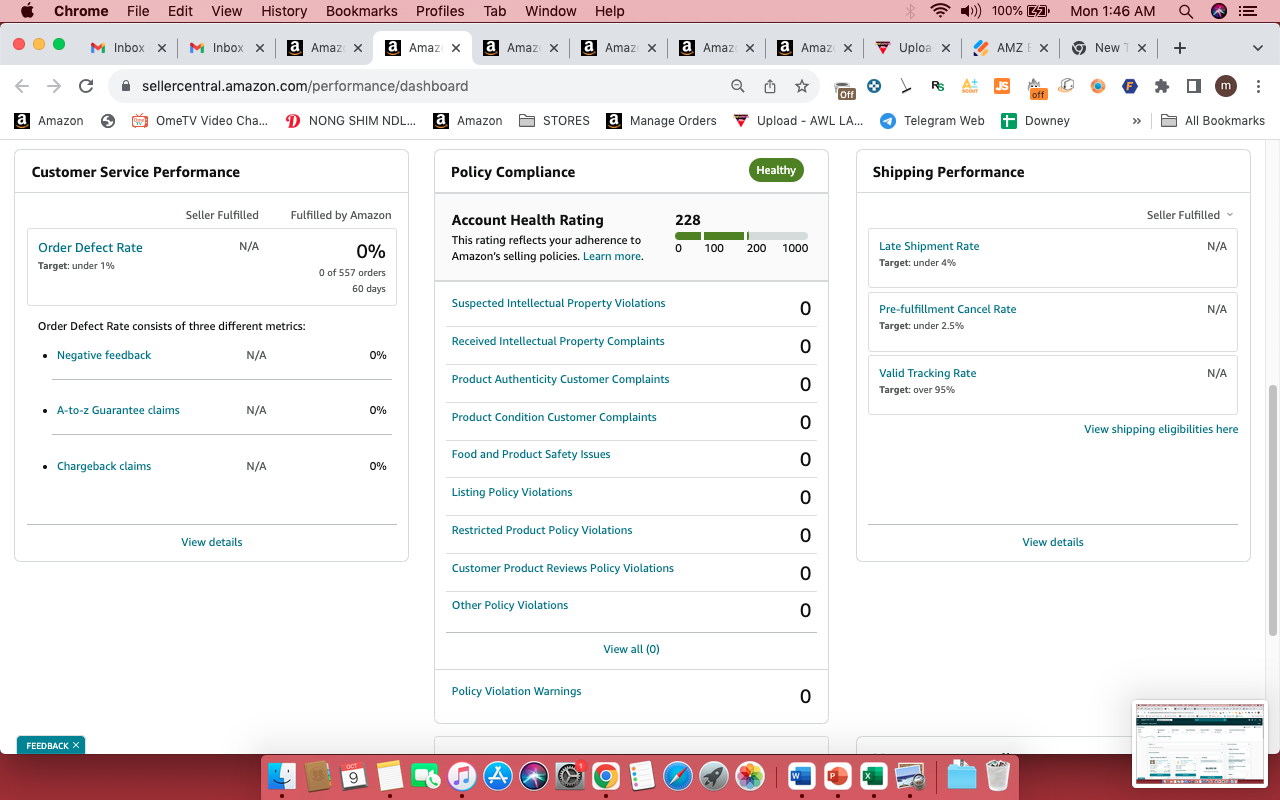Open the Order Defect Rate link
1280x800 pixels.
pos(90,248)
